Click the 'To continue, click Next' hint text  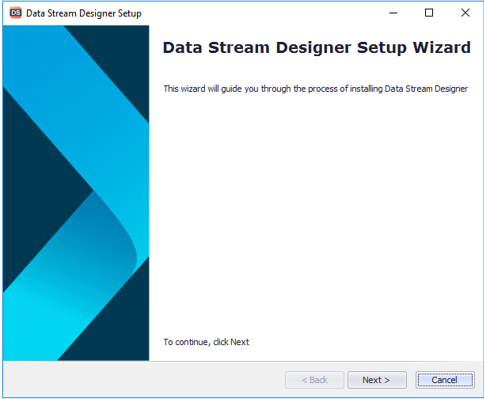tap(206, 342)
